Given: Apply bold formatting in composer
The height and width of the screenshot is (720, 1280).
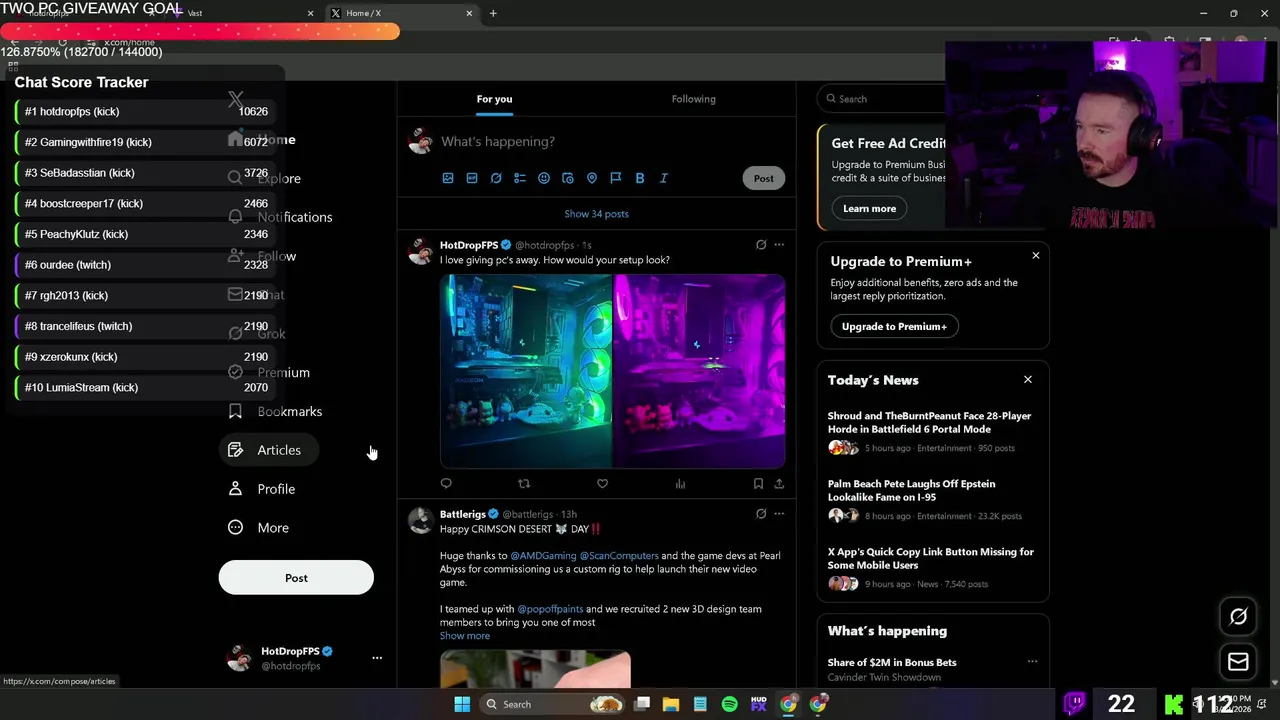Looking at the screenshot, I should point(640,178).
